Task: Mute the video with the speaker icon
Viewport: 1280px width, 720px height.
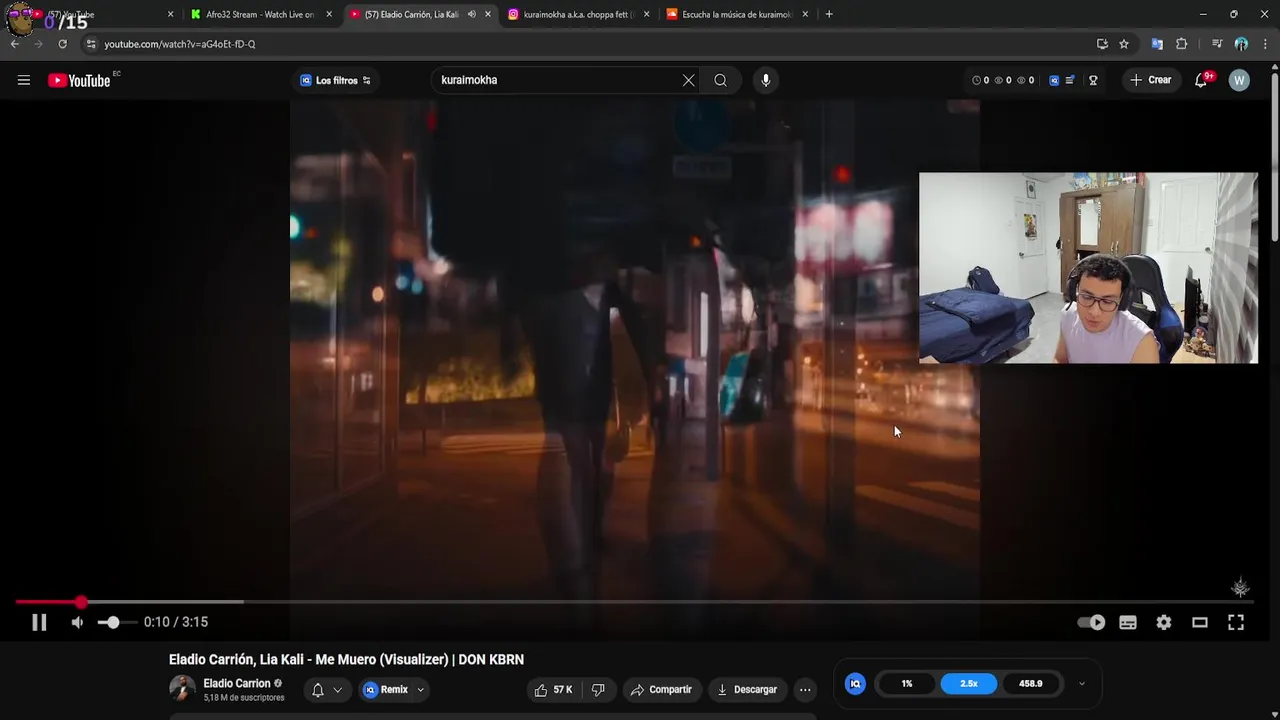Action: pyautogui.click(x=77, y=622)
